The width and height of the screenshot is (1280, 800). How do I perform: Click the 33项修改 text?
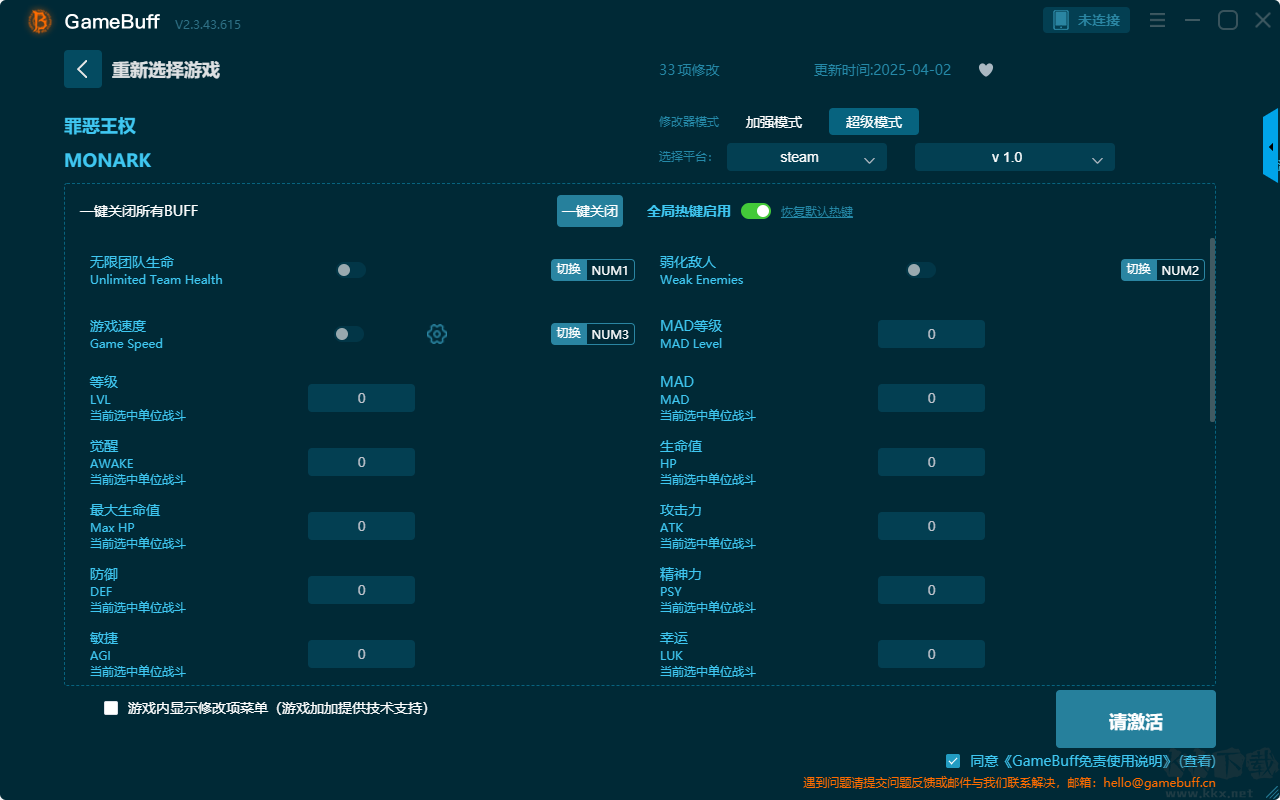(x=689, y=70)
